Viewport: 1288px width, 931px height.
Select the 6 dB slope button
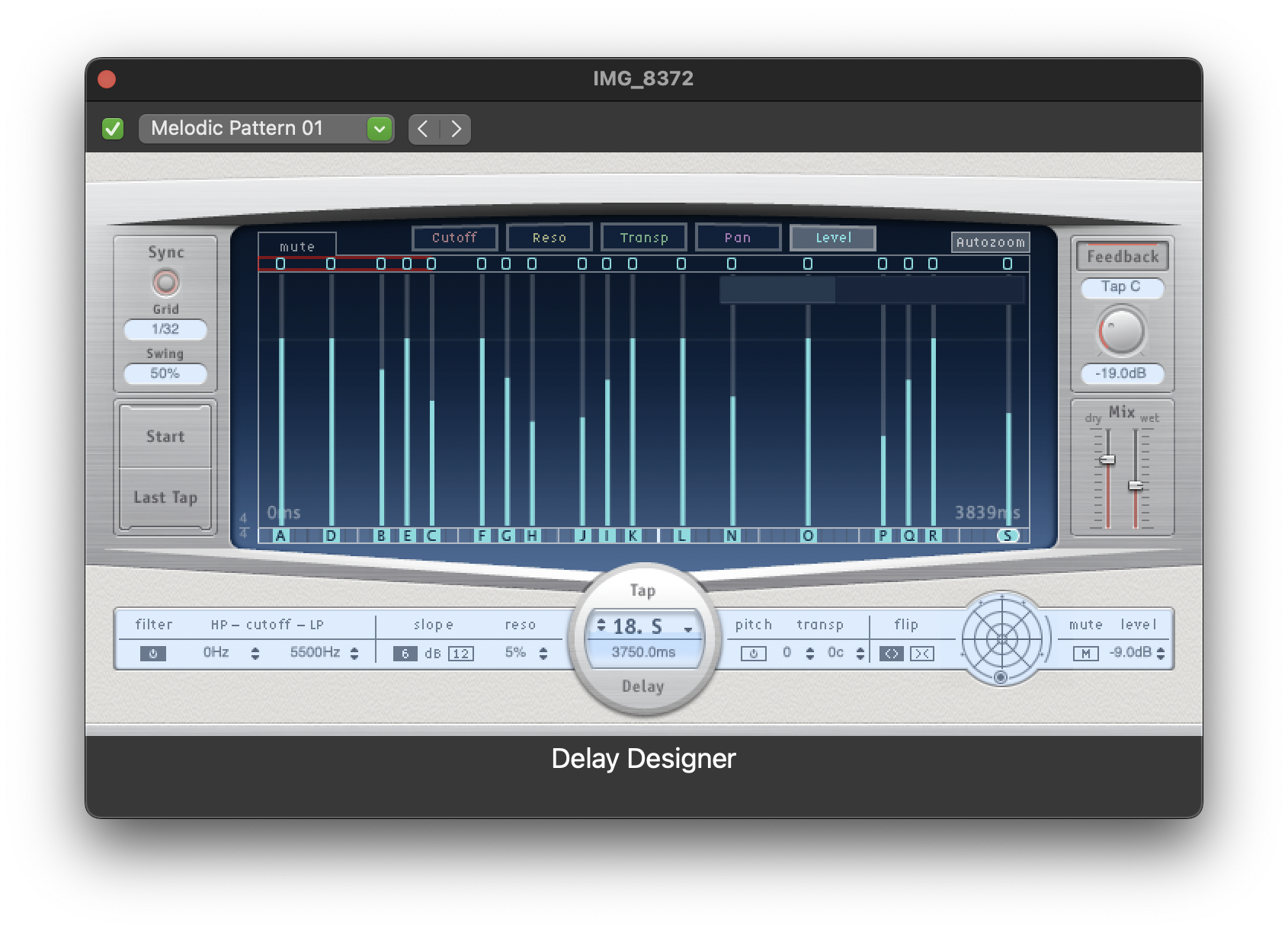(405, 653)
